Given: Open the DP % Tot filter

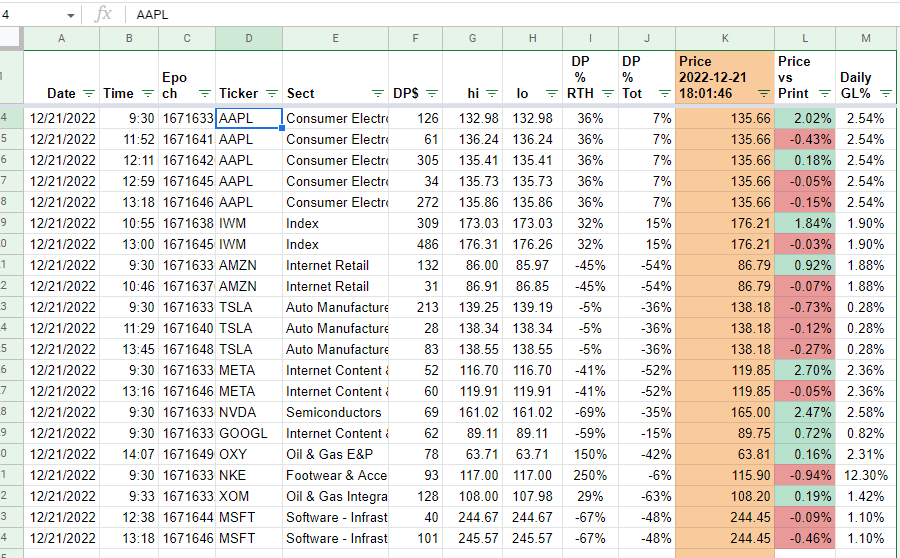Looking at the screenshot, I should [665, 94].
